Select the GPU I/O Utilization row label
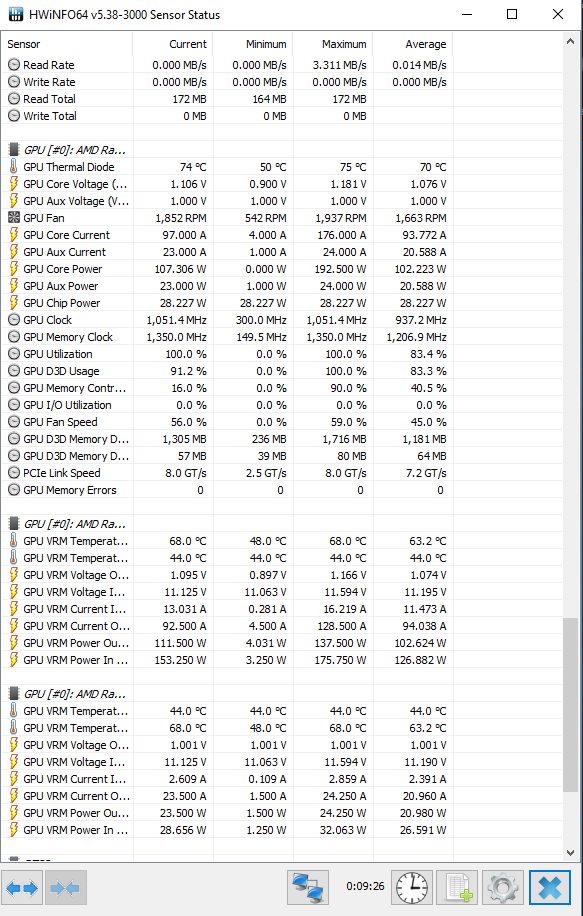Viewport: 583px width, 916px height. (67, 405)
